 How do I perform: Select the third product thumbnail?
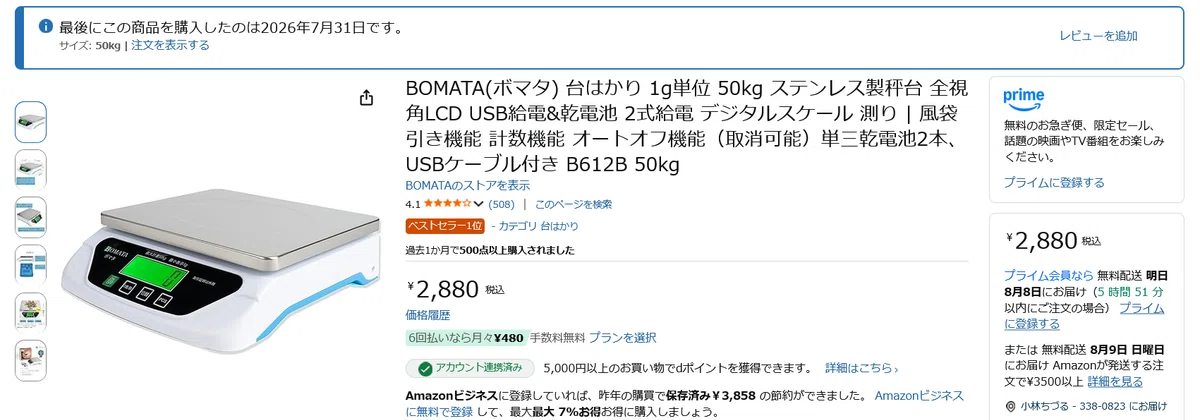click(x=30, y=217)
